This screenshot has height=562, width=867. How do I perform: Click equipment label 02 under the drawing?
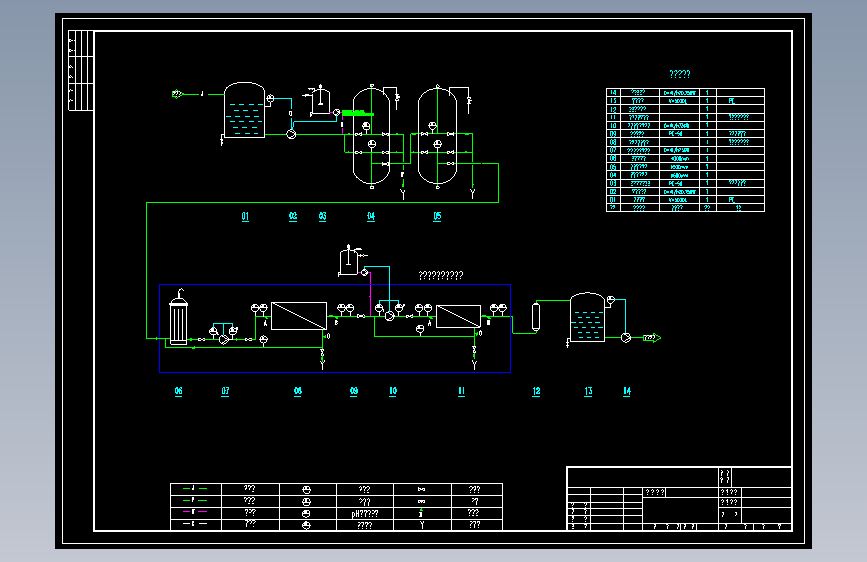[x=293, y=216]
